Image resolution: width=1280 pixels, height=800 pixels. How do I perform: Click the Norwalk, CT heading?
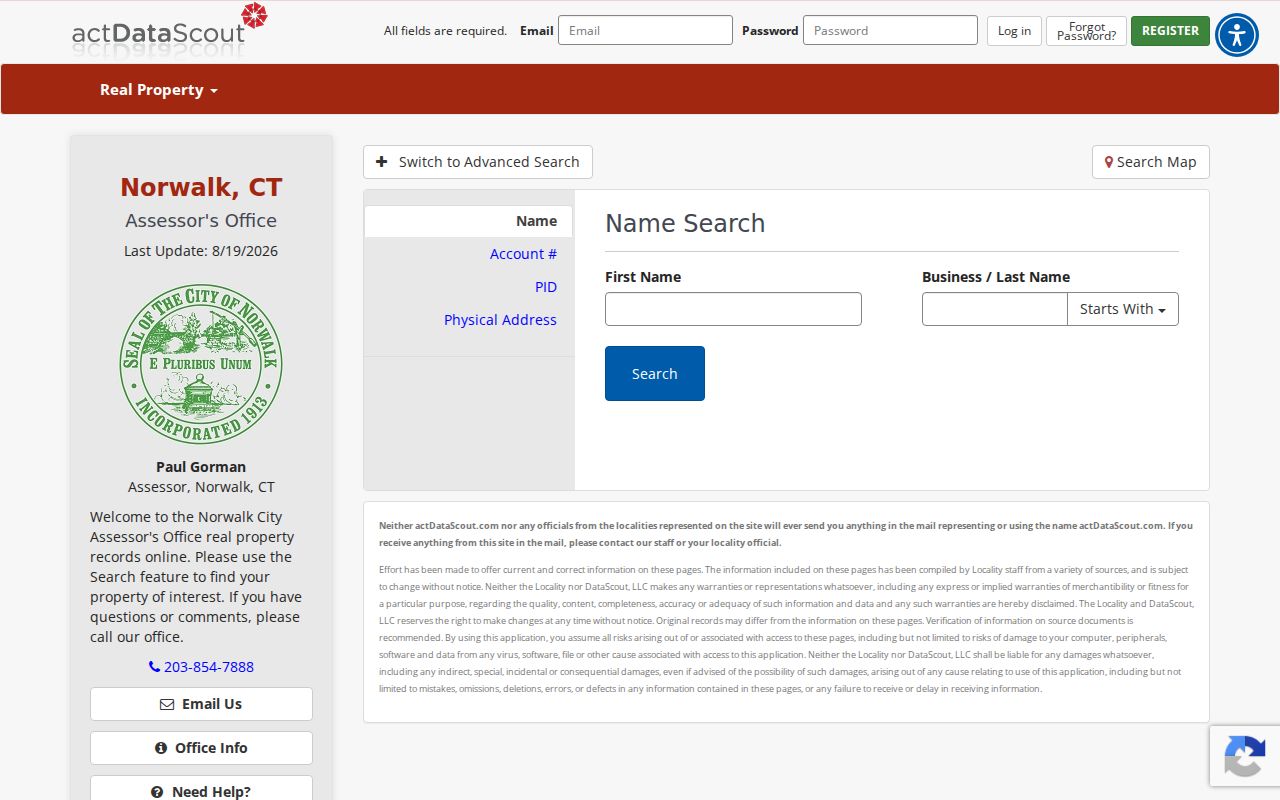(x=201, y=187)
